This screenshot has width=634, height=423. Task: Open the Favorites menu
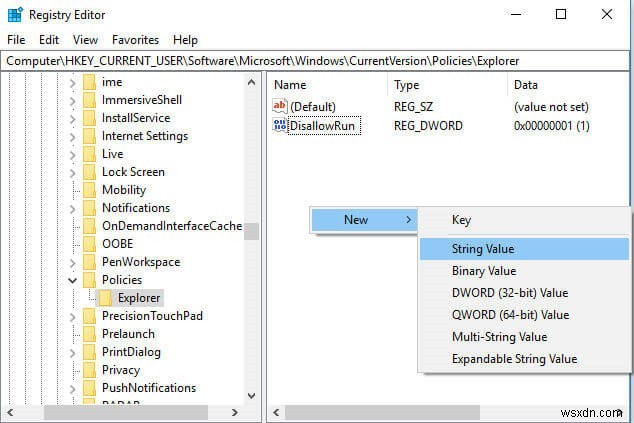tap(135, 40)
